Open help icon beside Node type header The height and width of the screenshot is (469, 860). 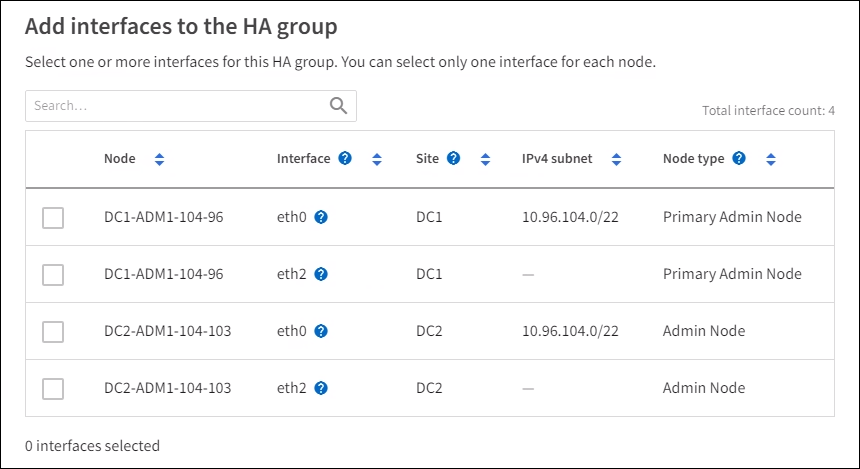tap(738, 159)
